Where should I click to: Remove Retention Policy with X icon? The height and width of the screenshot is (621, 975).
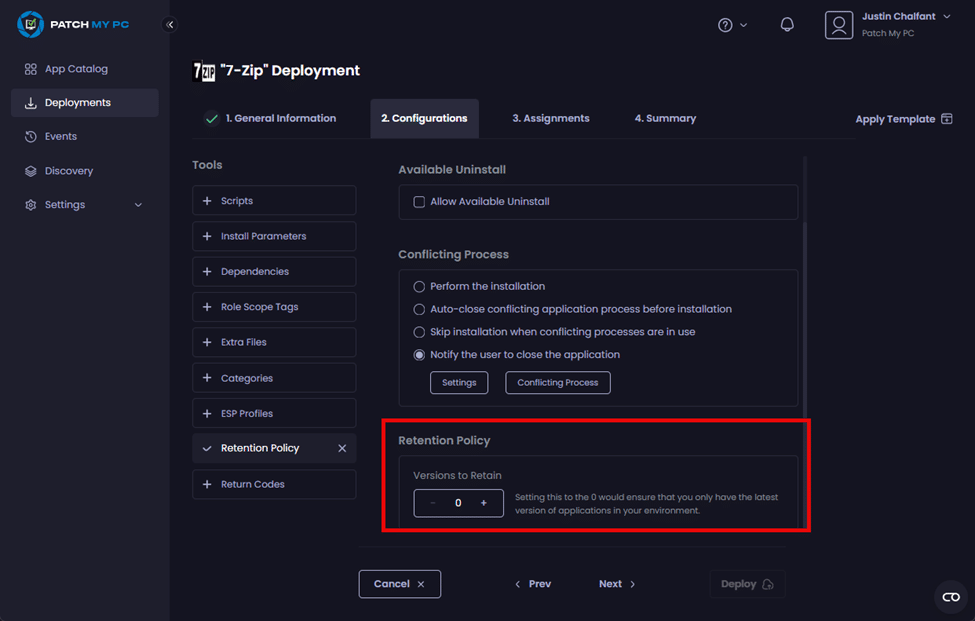[x=342, y=448]
